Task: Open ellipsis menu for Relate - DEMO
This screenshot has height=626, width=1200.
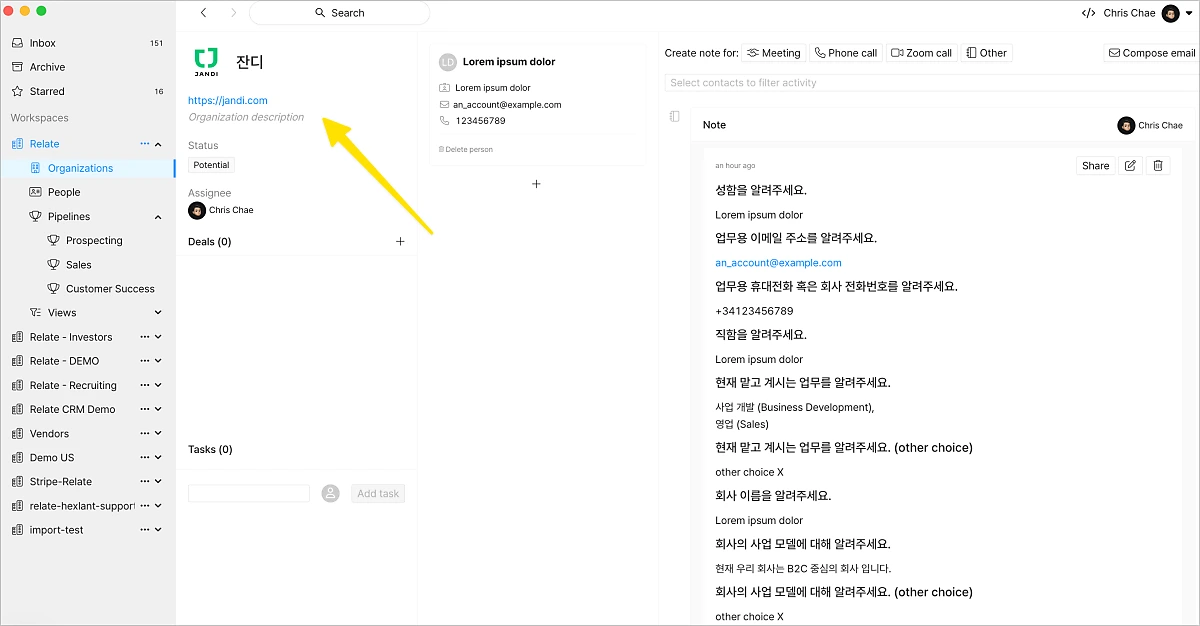Action: (x=145, y=361)
